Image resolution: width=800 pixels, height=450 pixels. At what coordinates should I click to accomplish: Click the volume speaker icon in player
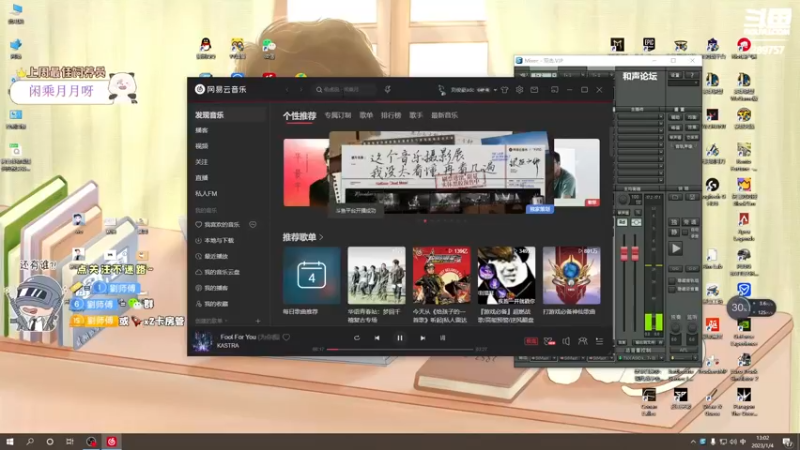566,341
